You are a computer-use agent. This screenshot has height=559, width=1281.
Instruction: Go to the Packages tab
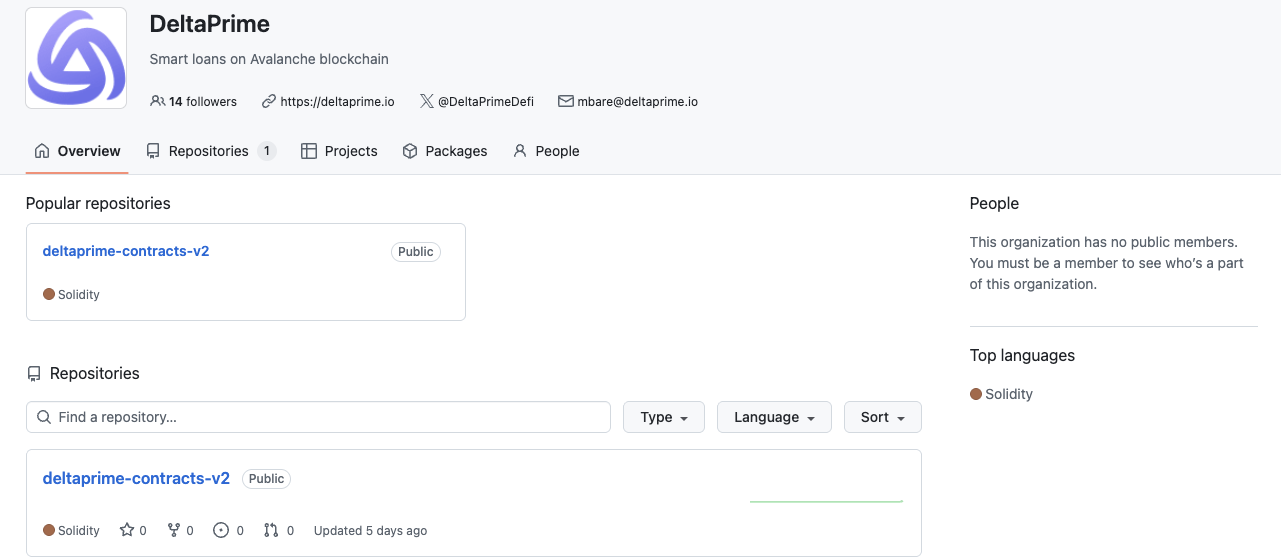445,151
